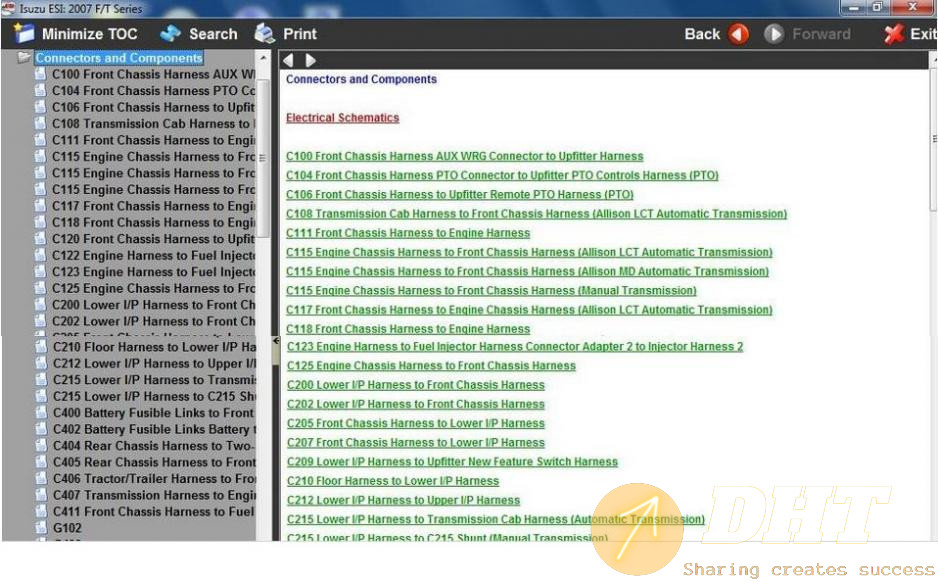The height and width of the screenshot is (582, 938).
Task: Click previous page arrow in content pane
Action: pyautogui.click(x=288, y=60)
